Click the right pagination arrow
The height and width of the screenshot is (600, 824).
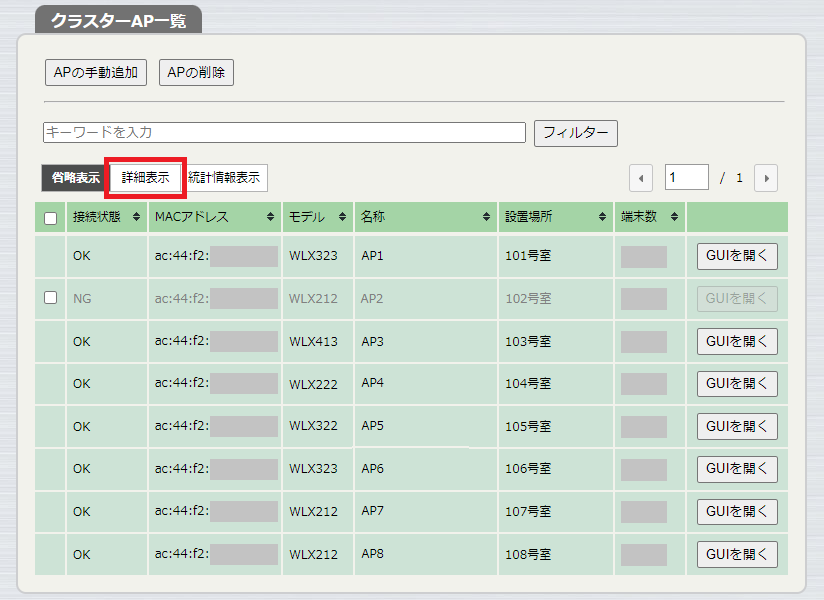(x=765, y=177)
